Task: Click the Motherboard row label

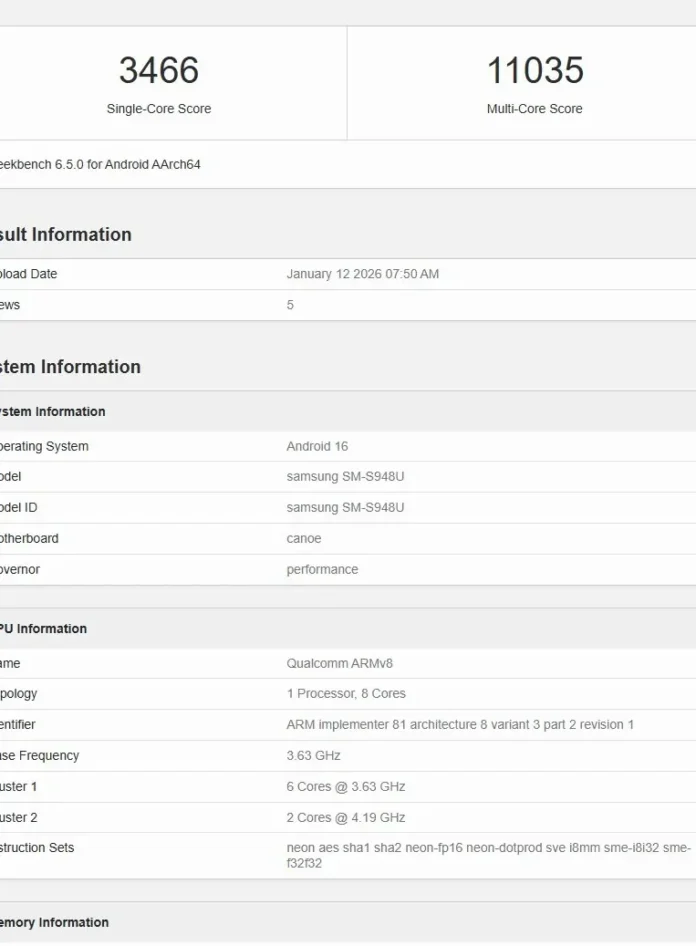Action: point(29,538)
